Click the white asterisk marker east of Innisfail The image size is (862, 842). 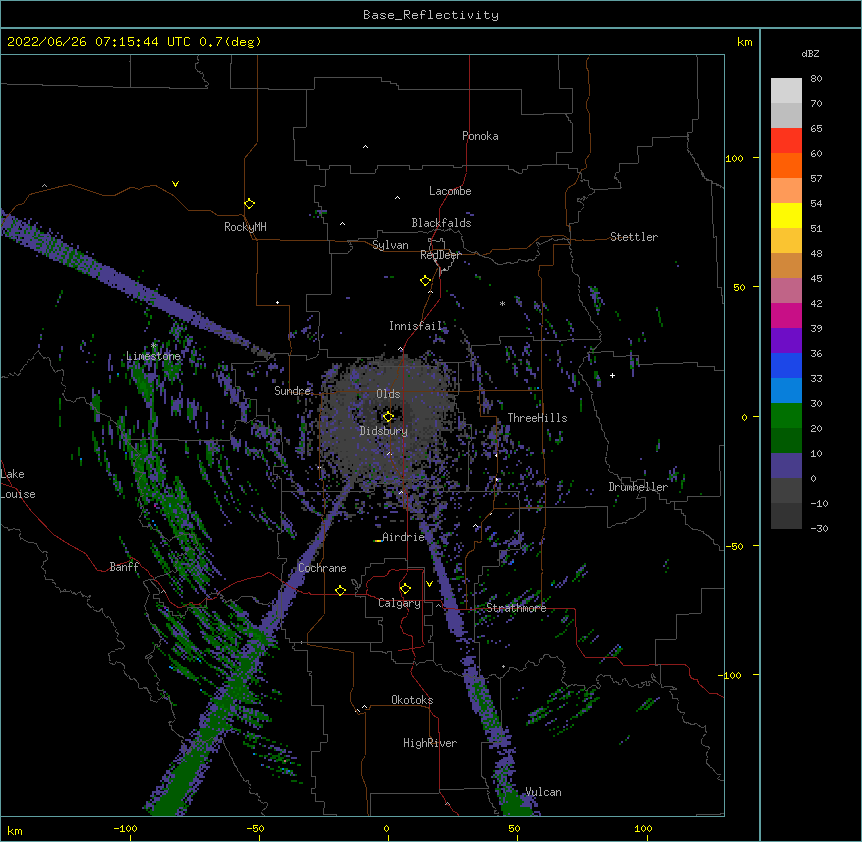tap(502, 303)
